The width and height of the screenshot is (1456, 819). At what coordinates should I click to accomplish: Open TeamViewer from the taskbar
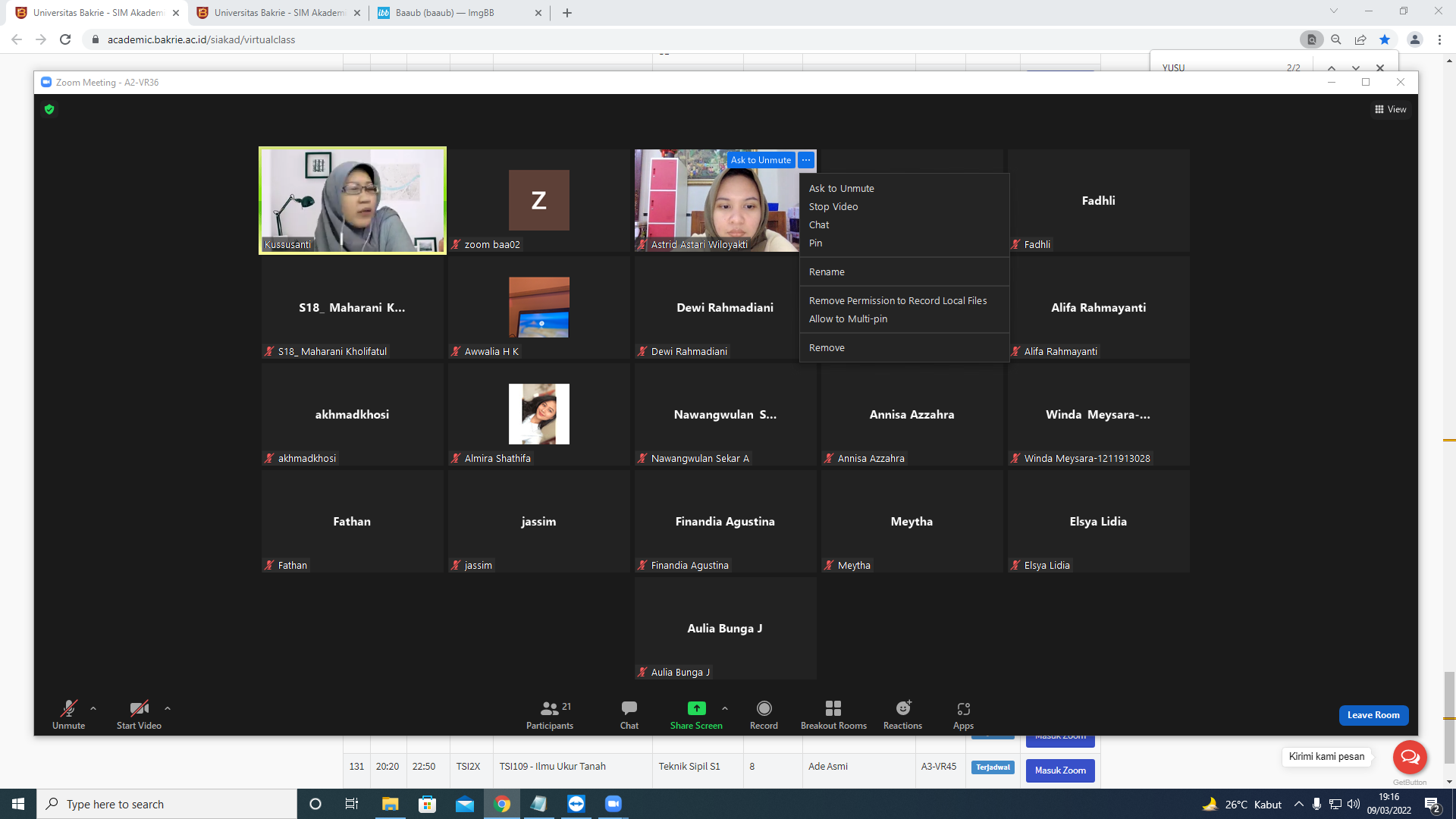tap(576, 804)
